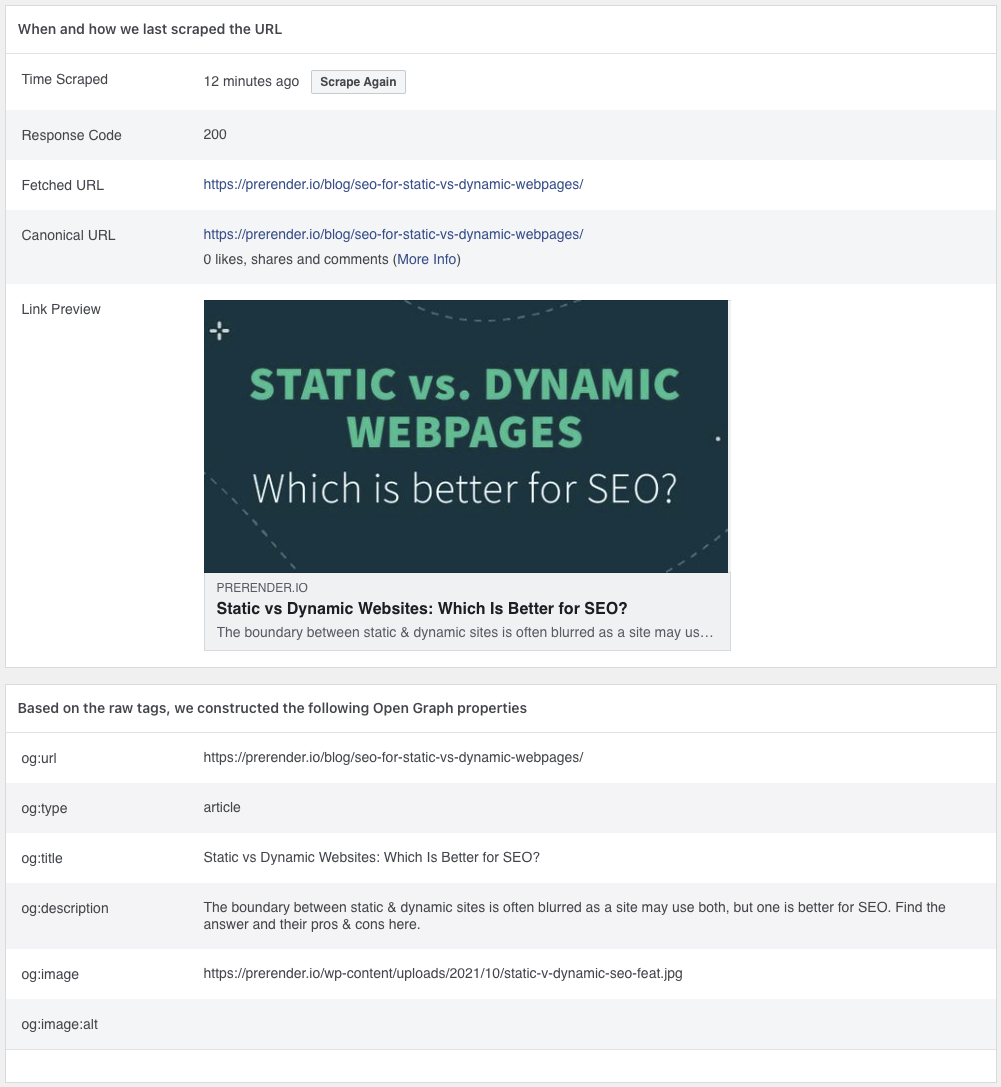This screenshot has width=1001, height=1087.
Task: Click the plus sparkle icon in preview image
Action: tap(219, 331)
